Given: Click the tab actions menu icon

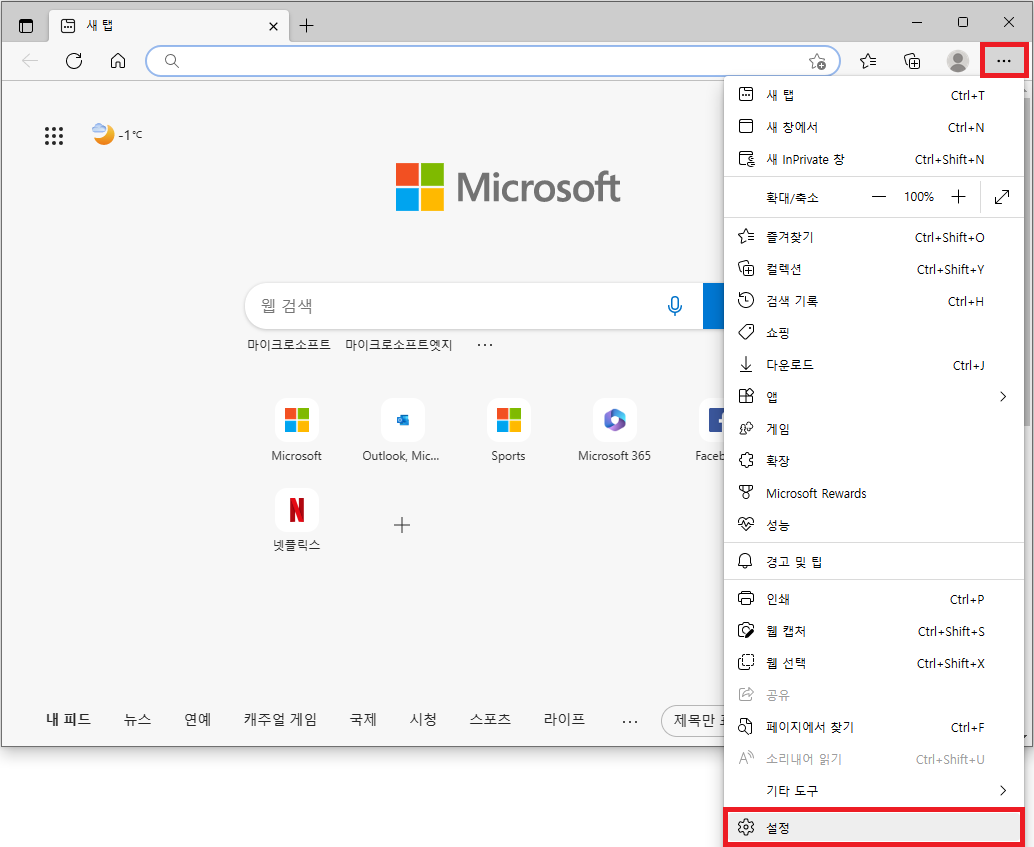Looking at the screenshot, I should point(26,26).
